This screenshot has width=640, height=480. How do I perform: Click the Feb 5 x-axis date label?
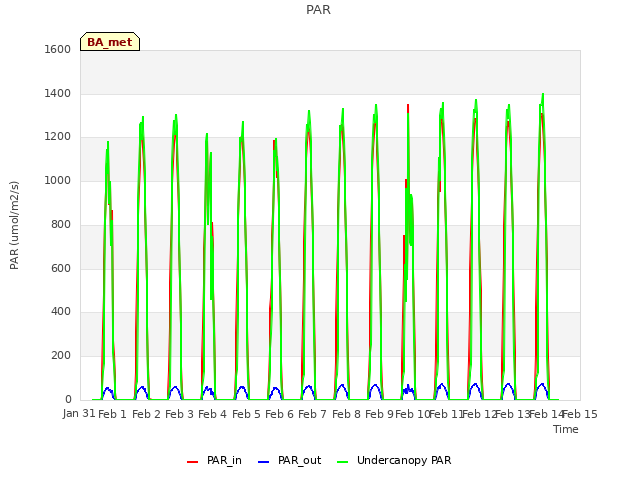tap(246, 414)
